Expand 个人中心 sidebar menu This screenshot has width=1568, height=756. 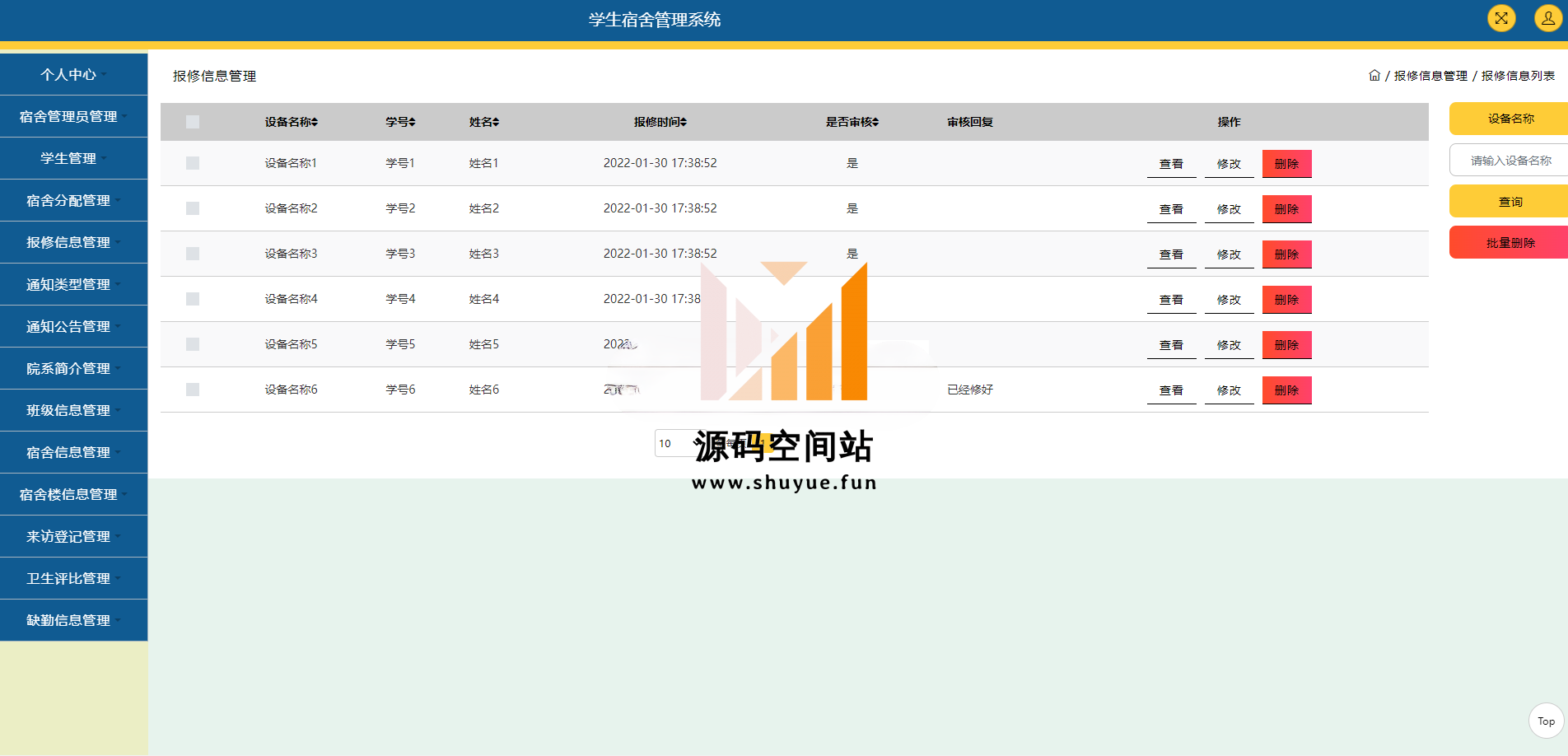pos(73,74)
